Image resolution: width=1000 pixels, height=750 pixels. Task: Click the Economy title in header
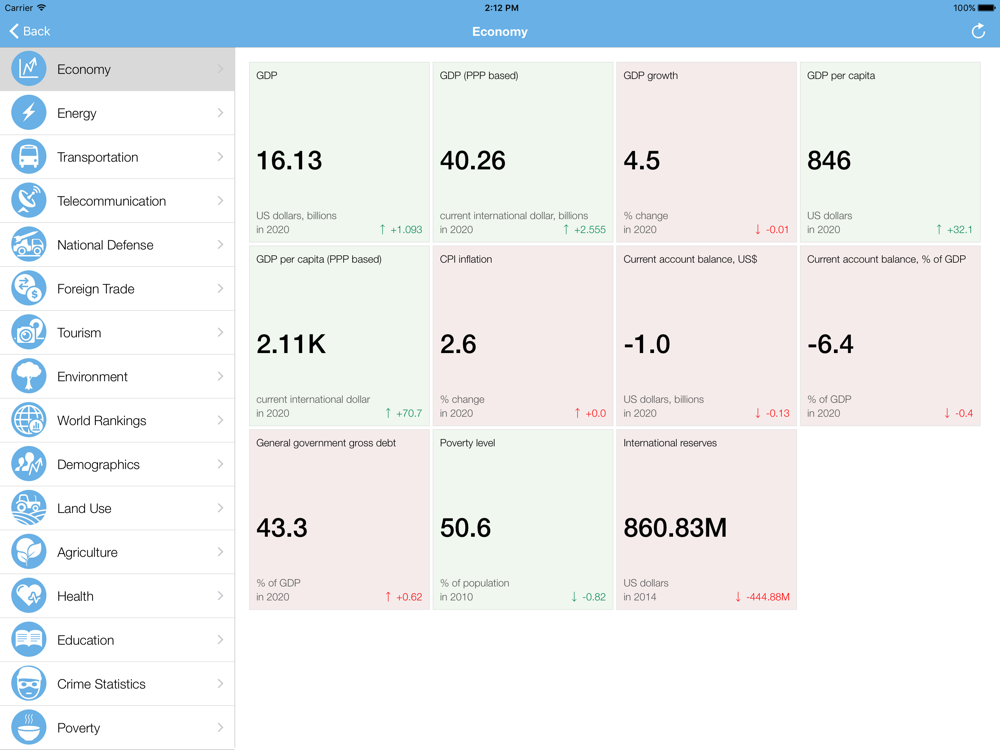(x=499, y=32)
